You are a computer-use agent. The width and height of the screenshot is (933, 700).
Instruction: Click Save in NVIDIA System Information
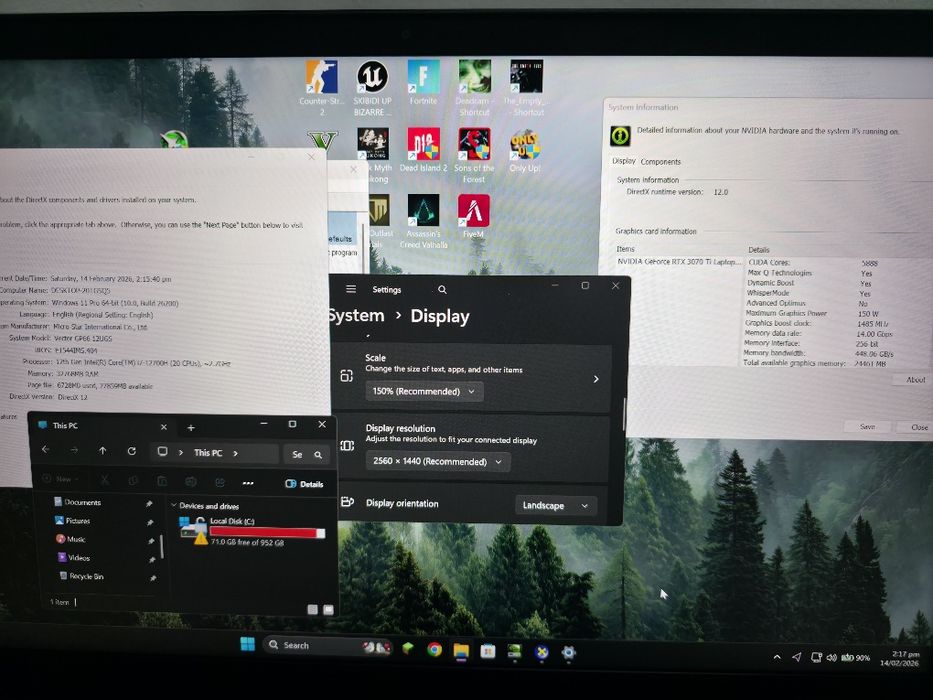click(868, 426)
